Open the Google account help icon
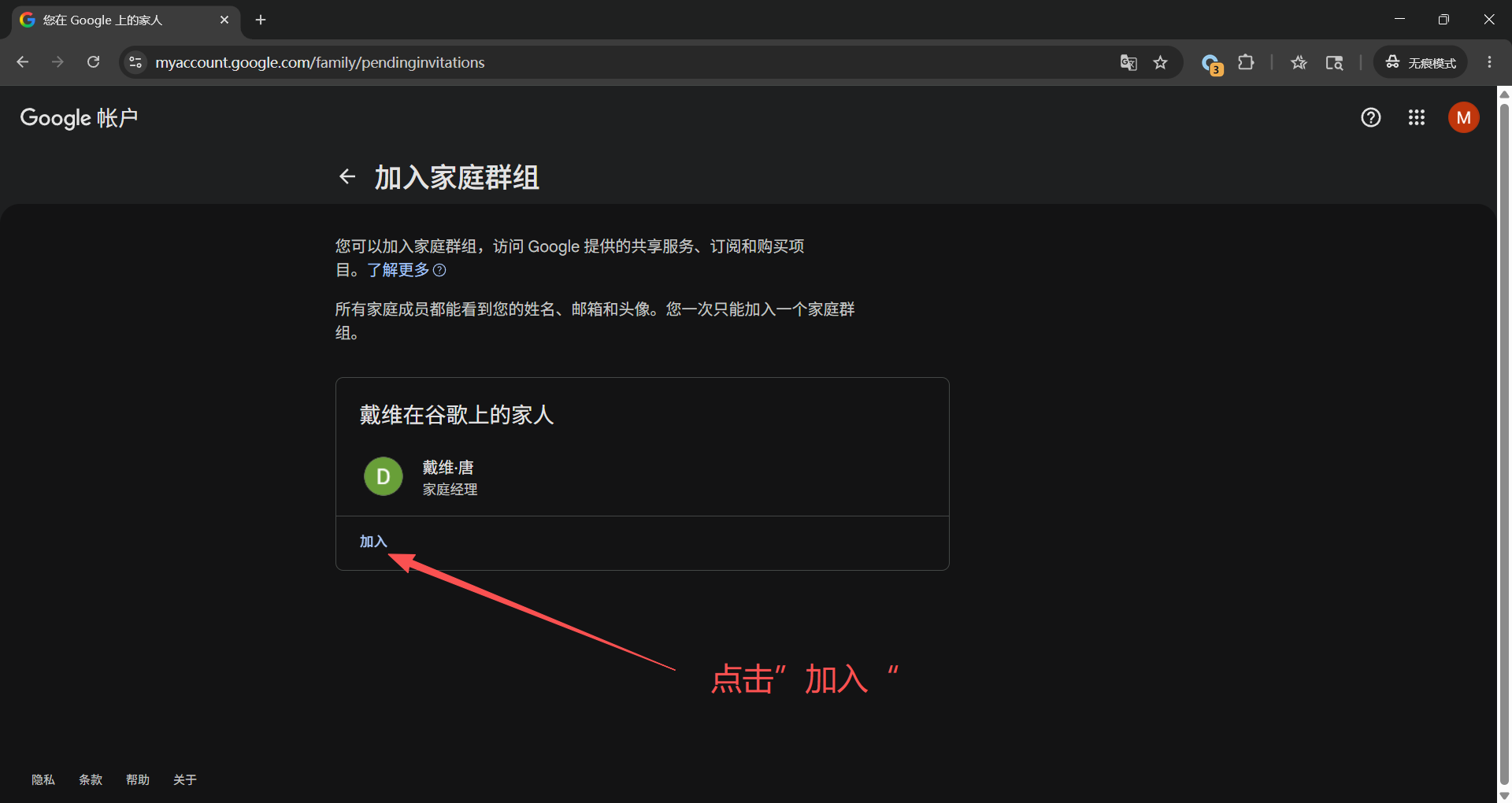The height and width of the screenshot is (803, 1512). tap(1371, 117)
